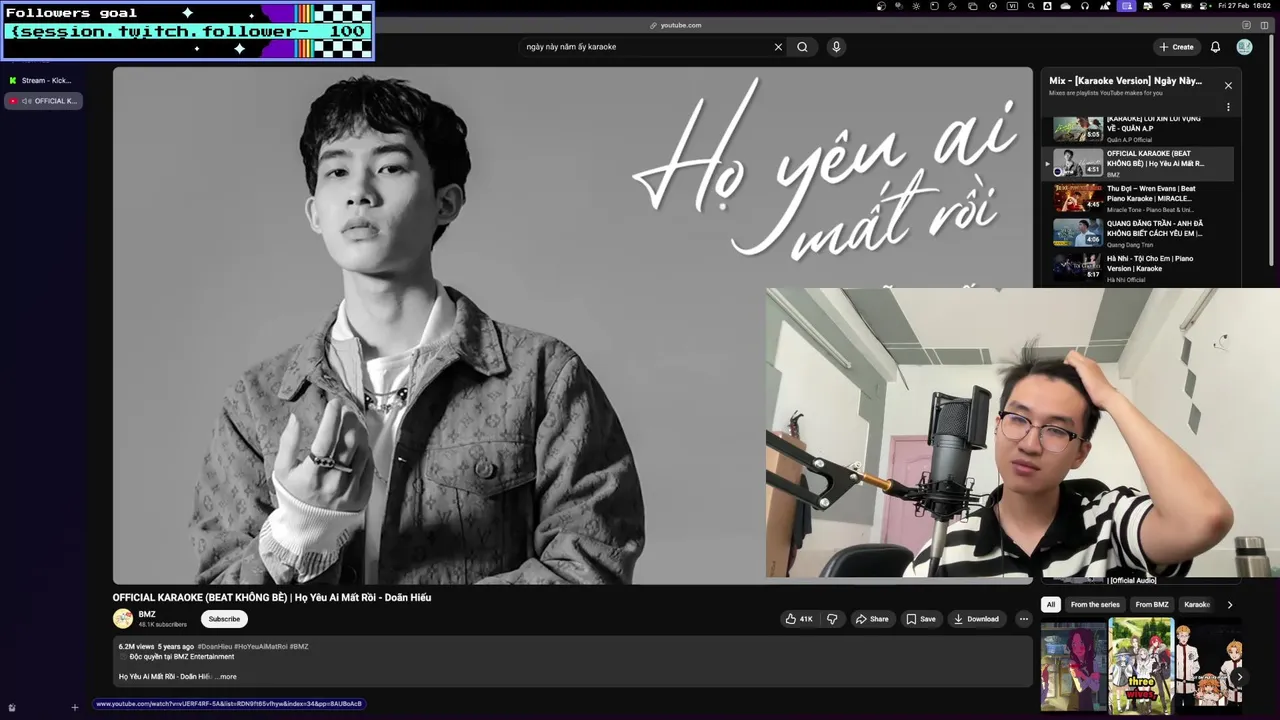Show more filter chips arrow
Screen dimensions: 1280x720
(x=1229, y=604)
